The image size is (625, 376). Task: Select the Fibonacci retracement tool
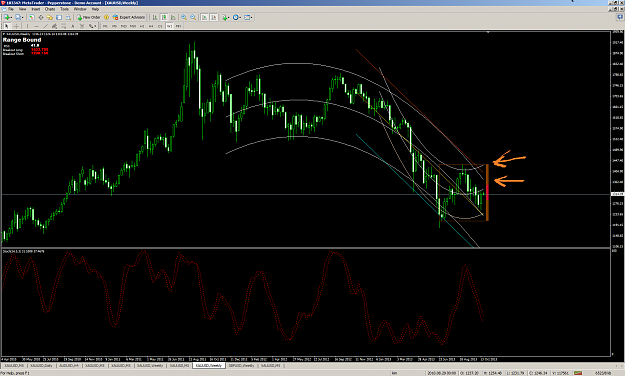point(63,26)
